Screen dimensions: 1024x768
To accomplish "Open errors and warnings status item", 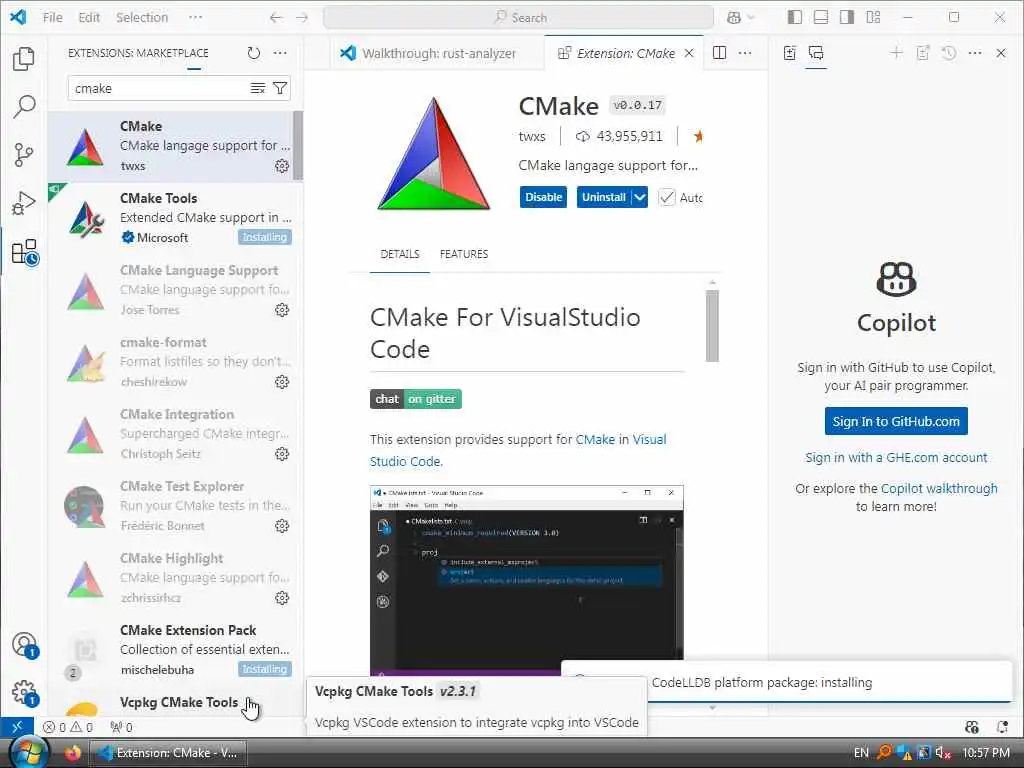I will (68, 727).
